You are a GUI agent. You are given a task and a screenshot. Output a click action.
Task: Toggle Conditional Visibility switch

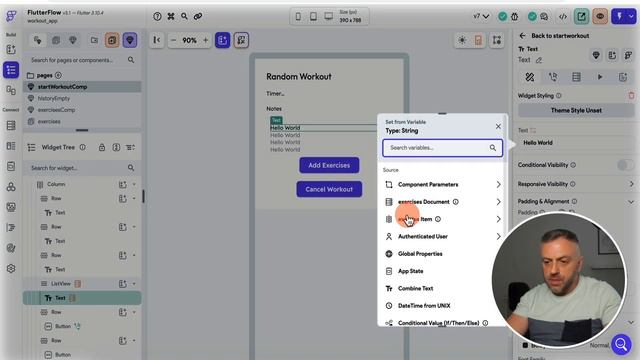click(625, 165)
